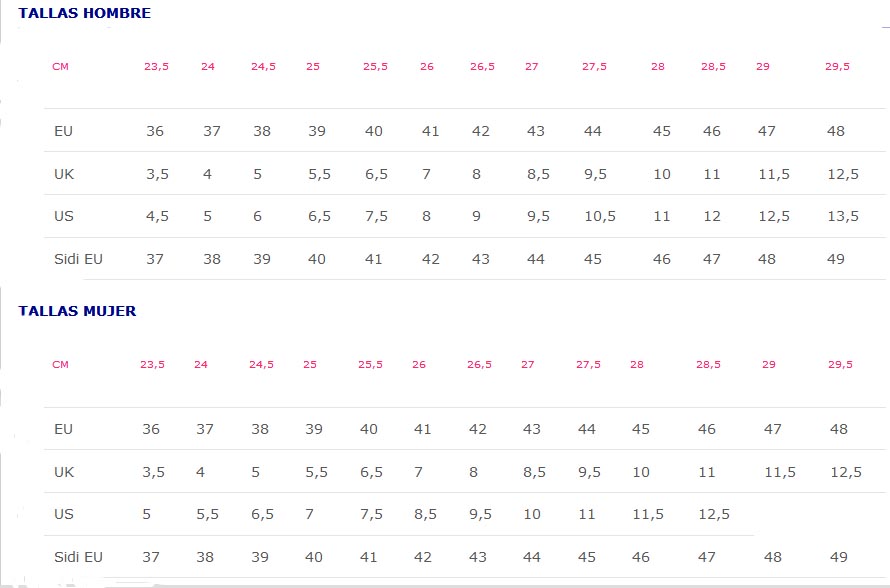Click the US row label in women's table

(64, 515)
